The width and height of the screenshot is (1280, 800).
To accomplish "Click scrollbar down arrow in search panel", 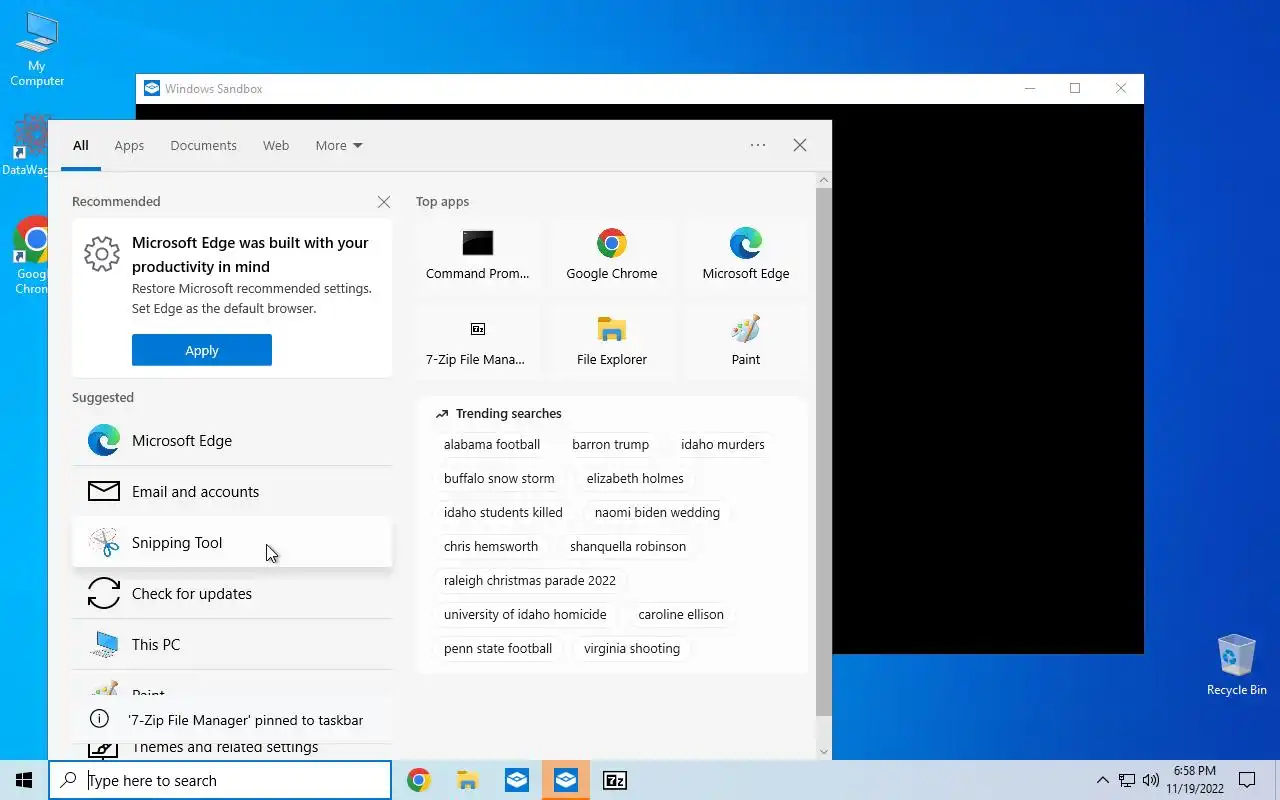I will (824, 752).
